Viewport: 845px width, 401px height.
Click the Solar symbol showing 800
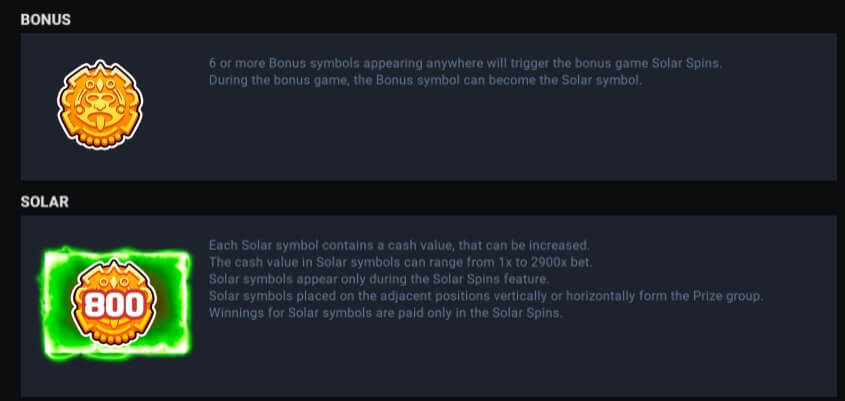114,302
